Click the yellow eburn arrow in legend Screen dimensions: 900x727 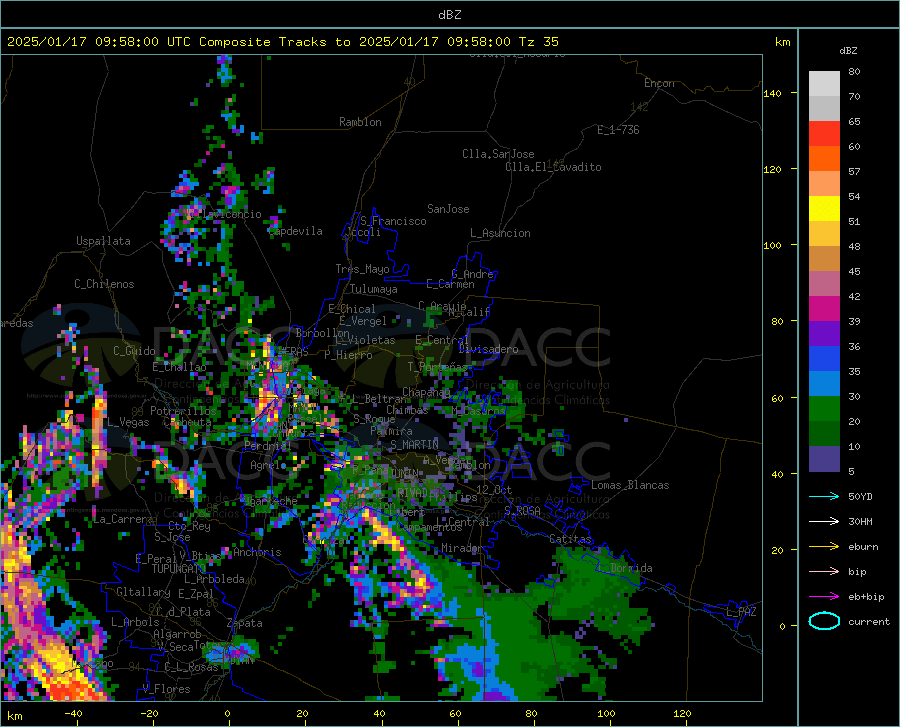[824, 547]
